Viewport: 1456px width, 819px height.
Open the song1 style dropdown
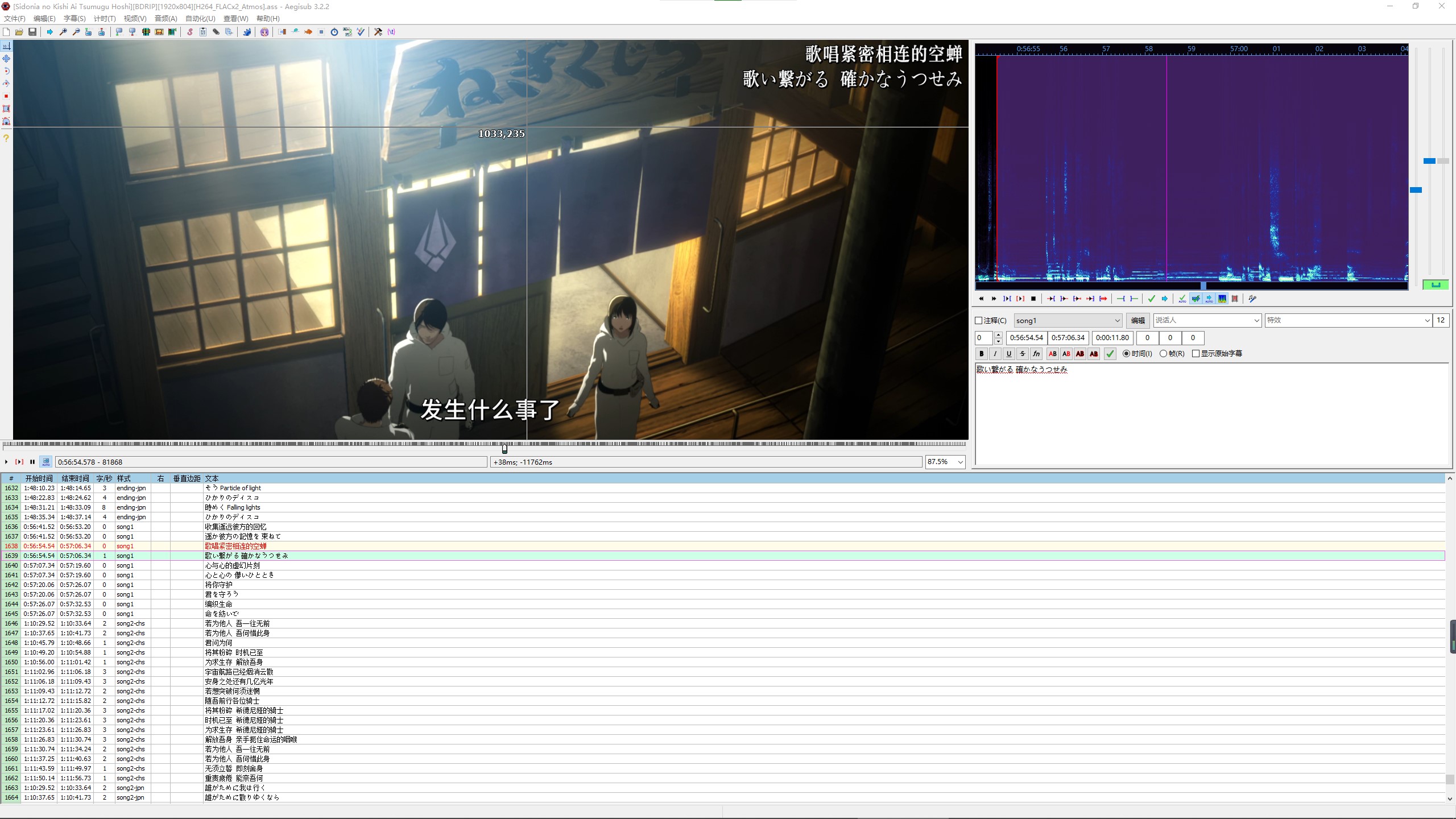coord(1068,320)
